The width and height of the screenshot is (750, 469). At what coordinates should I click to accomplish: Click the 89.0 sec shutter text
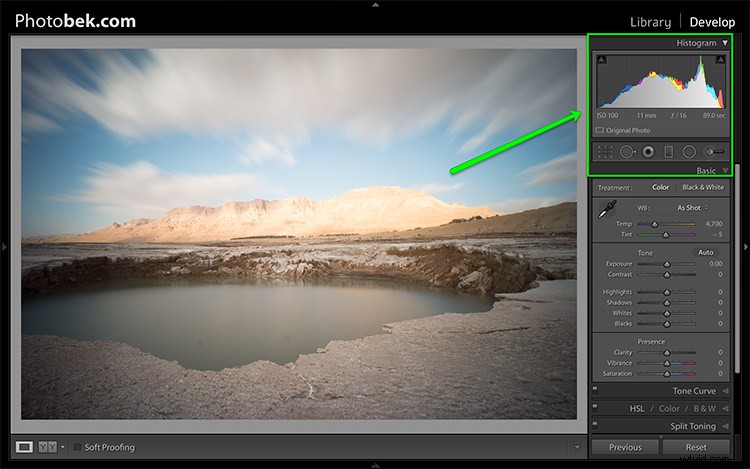(714, 116)
